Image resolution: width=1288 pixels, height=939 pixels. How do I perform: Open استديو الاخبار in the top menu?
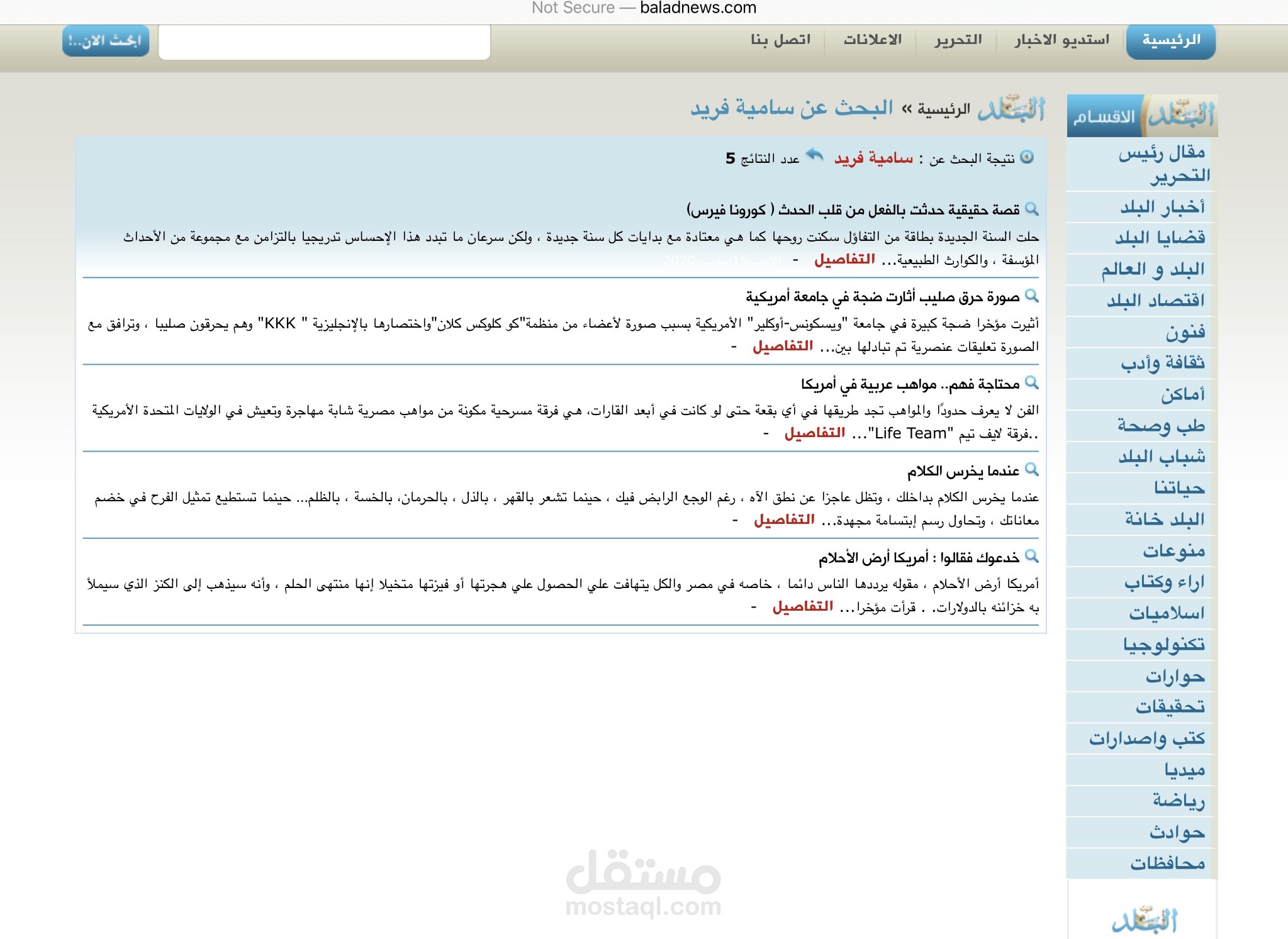click(1061, 40)
